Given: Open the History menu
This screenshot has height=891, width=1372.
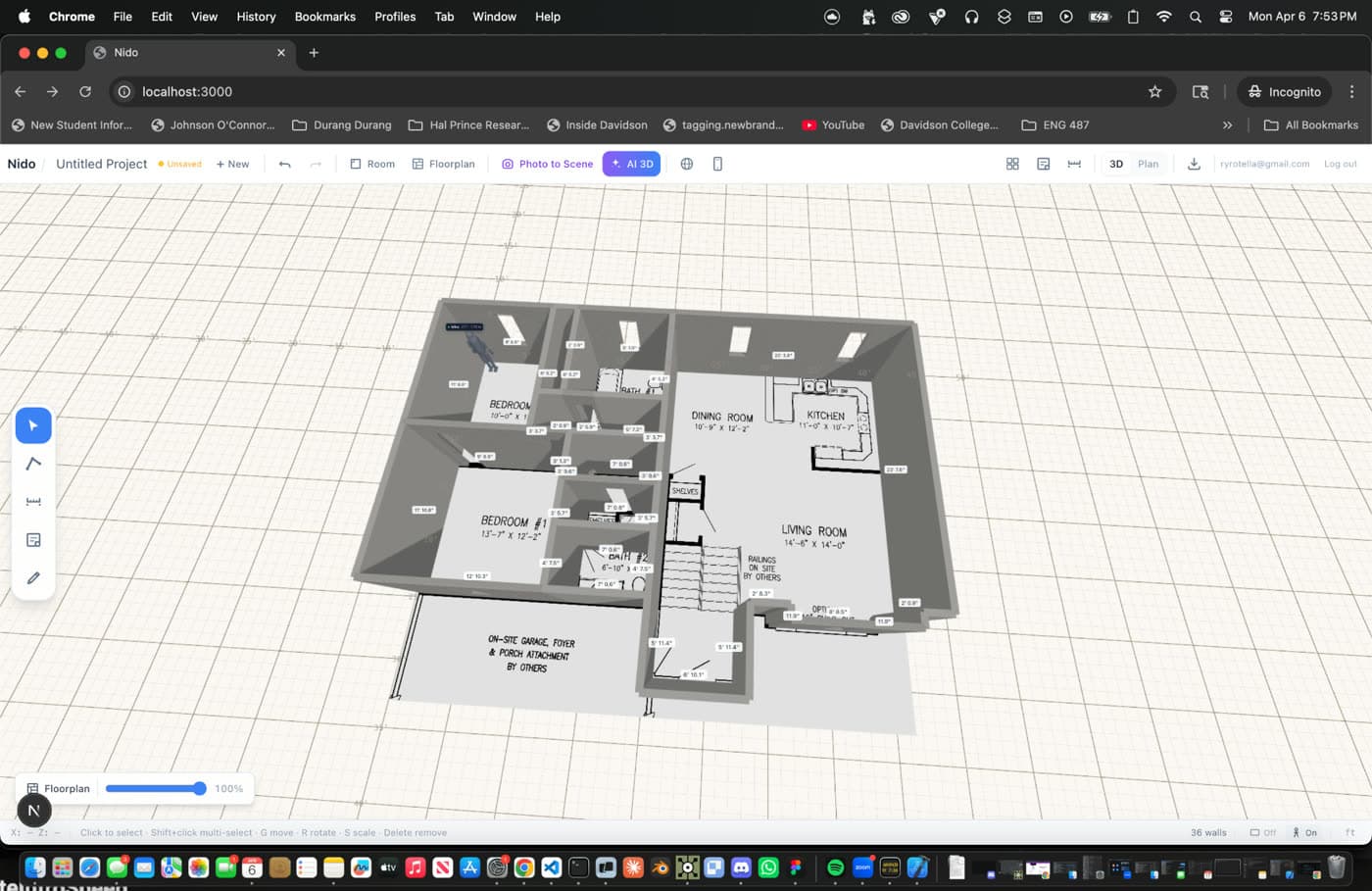Looking at the screenshot, I should coord(256,17).
